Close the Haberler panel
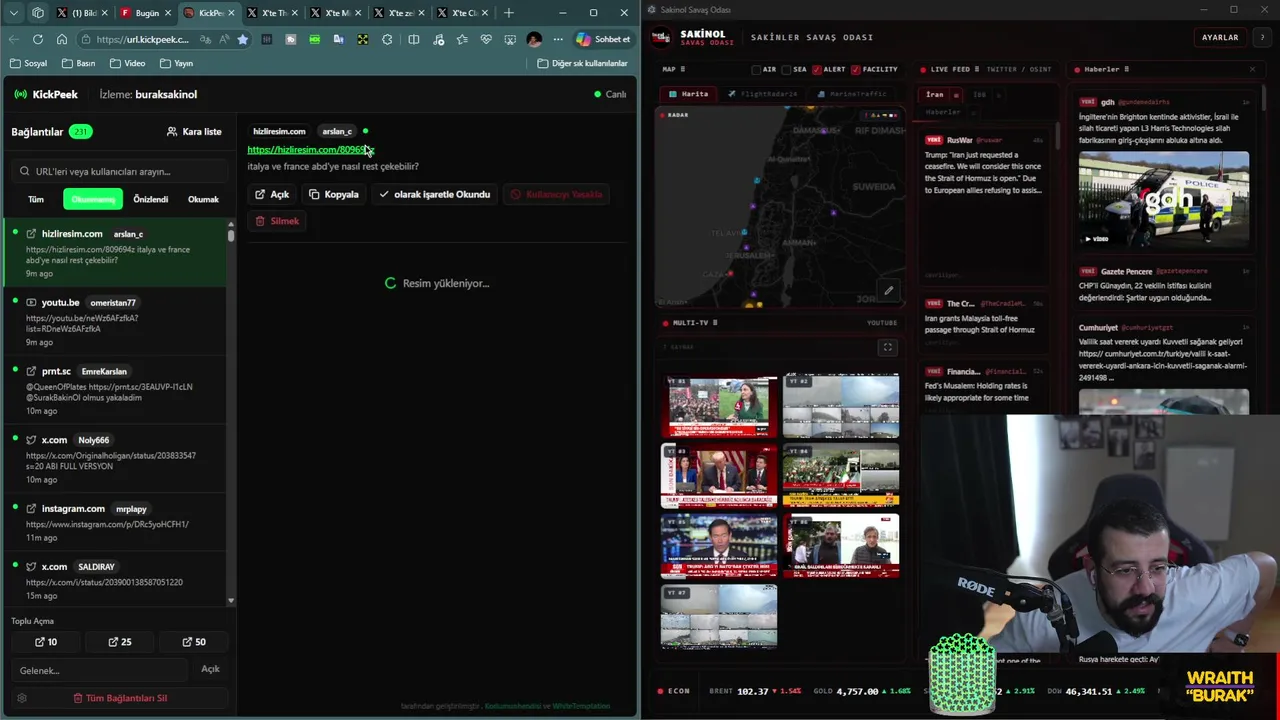Viewport: 1280px width, 720px height. click(1252, 69)
